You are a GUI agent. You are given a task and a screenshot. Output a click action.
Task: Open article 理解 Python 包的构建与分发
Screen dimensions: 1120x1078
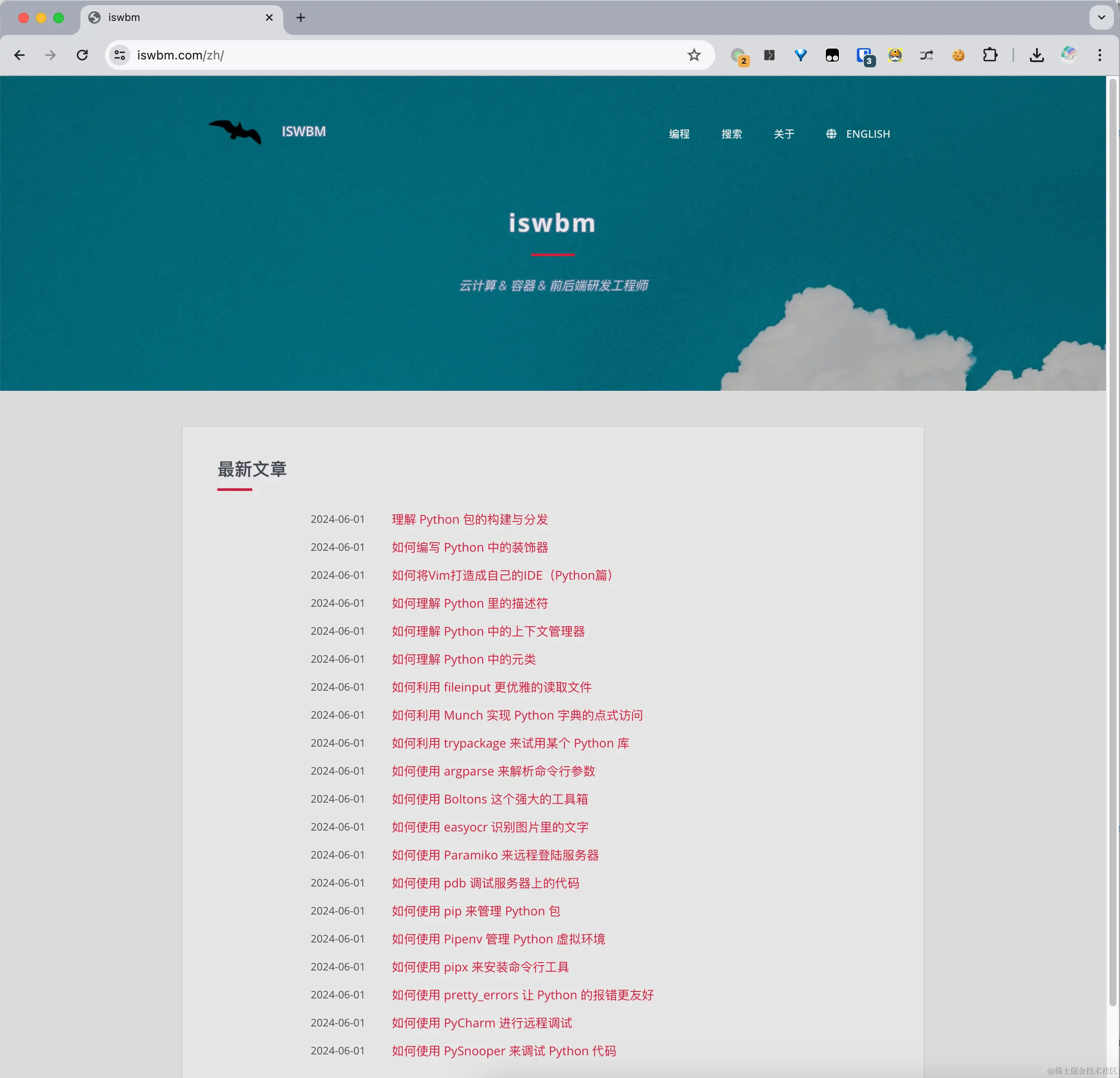469,519
